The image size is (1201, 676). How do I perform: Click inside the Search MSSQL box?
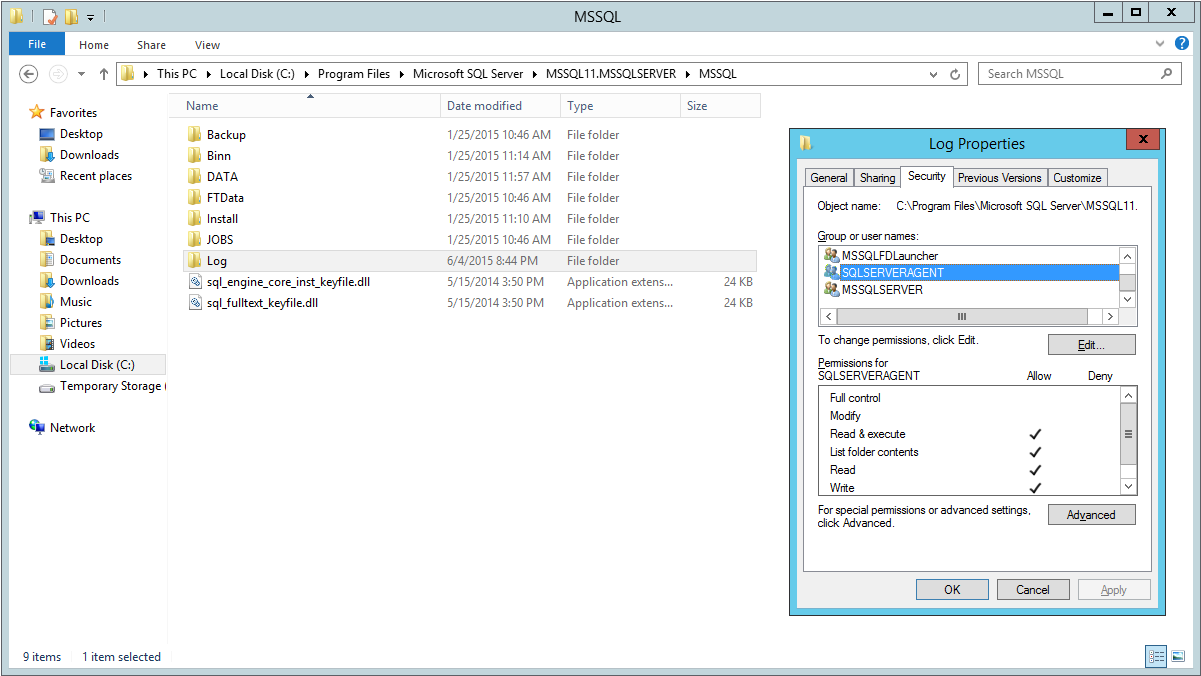tap(1069, 74)
